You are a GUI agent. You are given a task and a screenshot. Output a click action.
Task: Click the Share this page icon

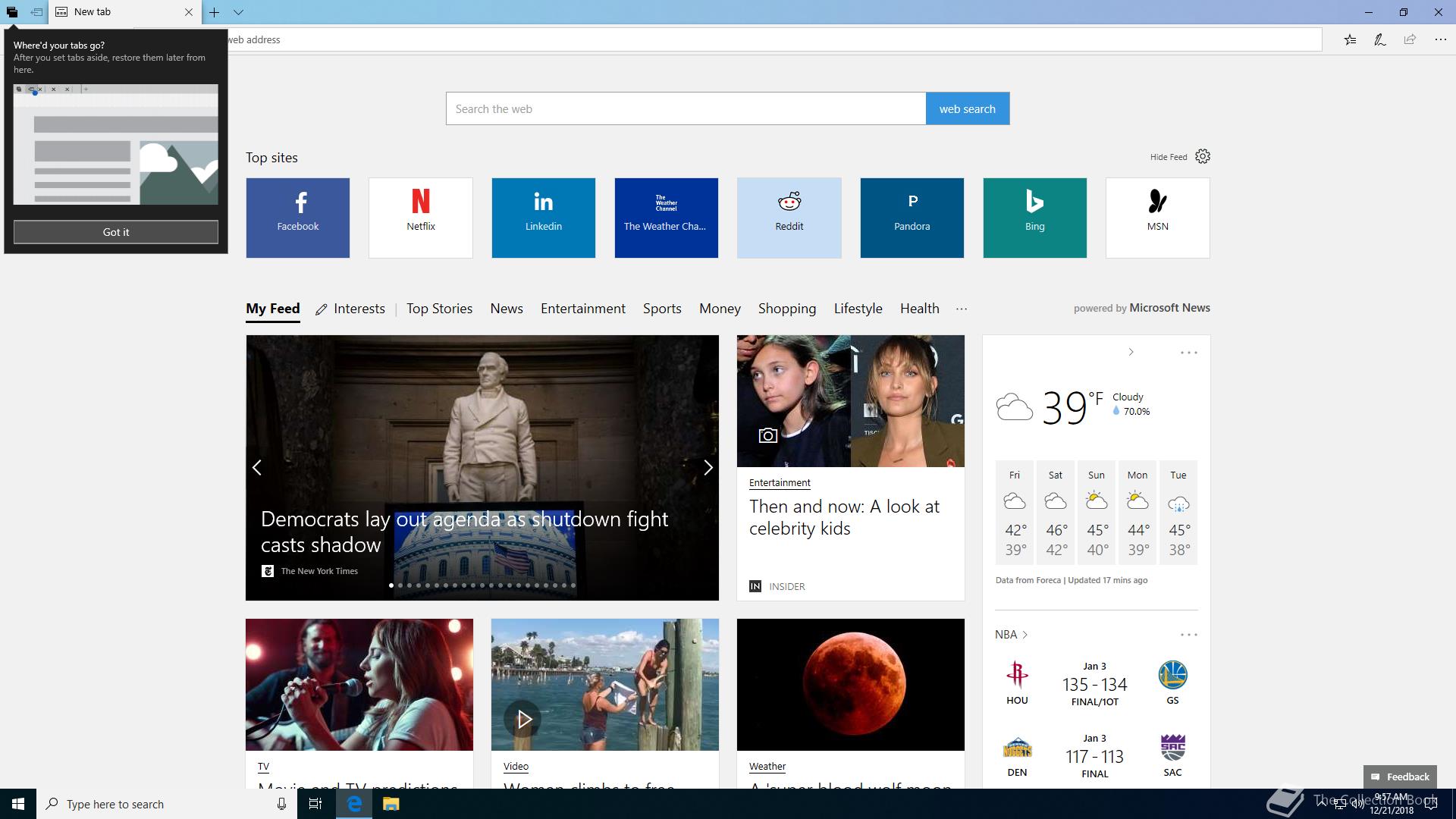coord(1410,39)
